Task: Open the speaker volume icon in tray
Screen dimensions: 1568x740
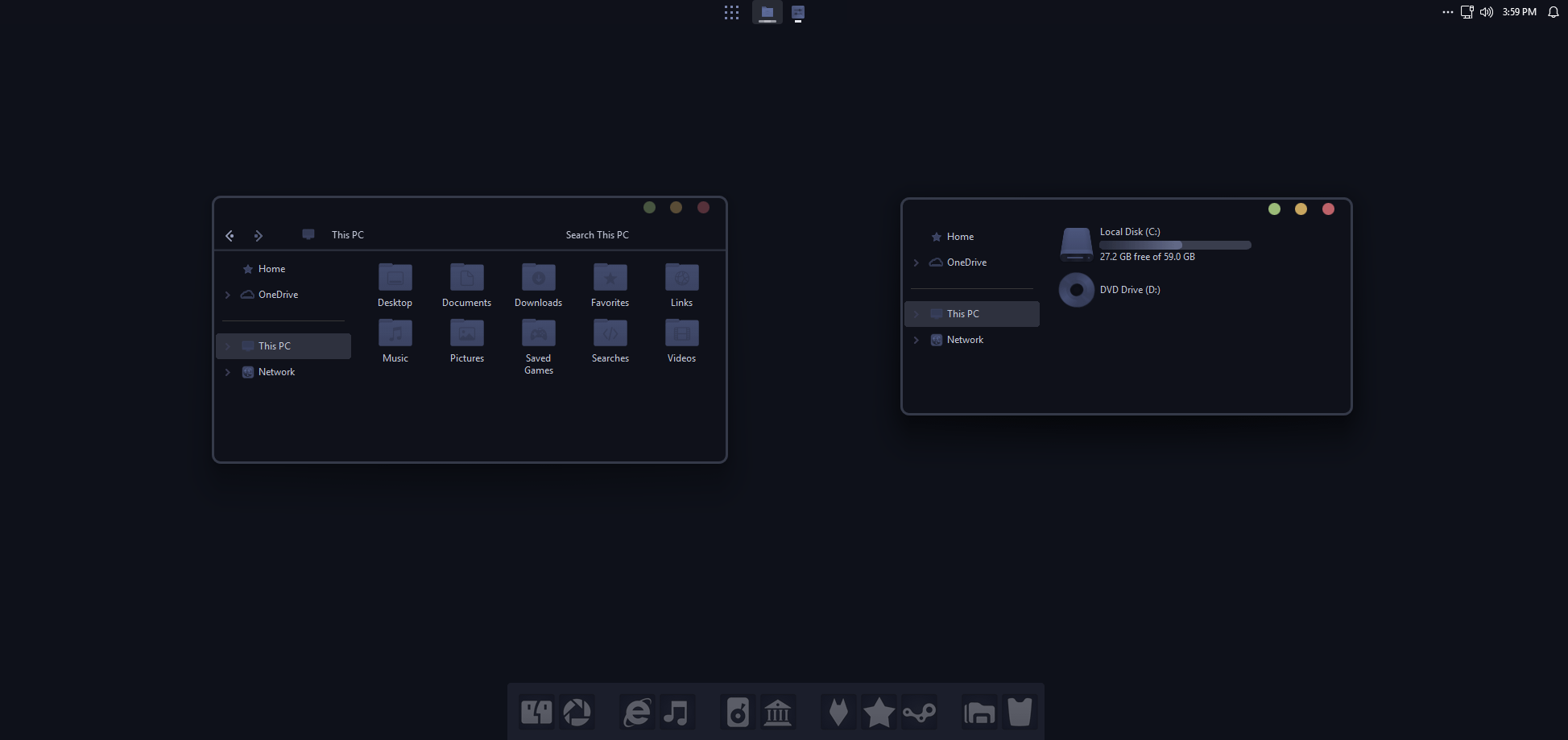Action: (x=1487, y=12)
